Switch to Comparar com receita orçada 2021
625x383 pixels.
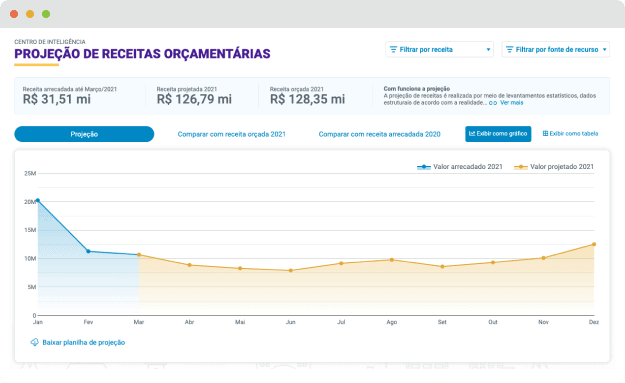[x=232, y=134]
